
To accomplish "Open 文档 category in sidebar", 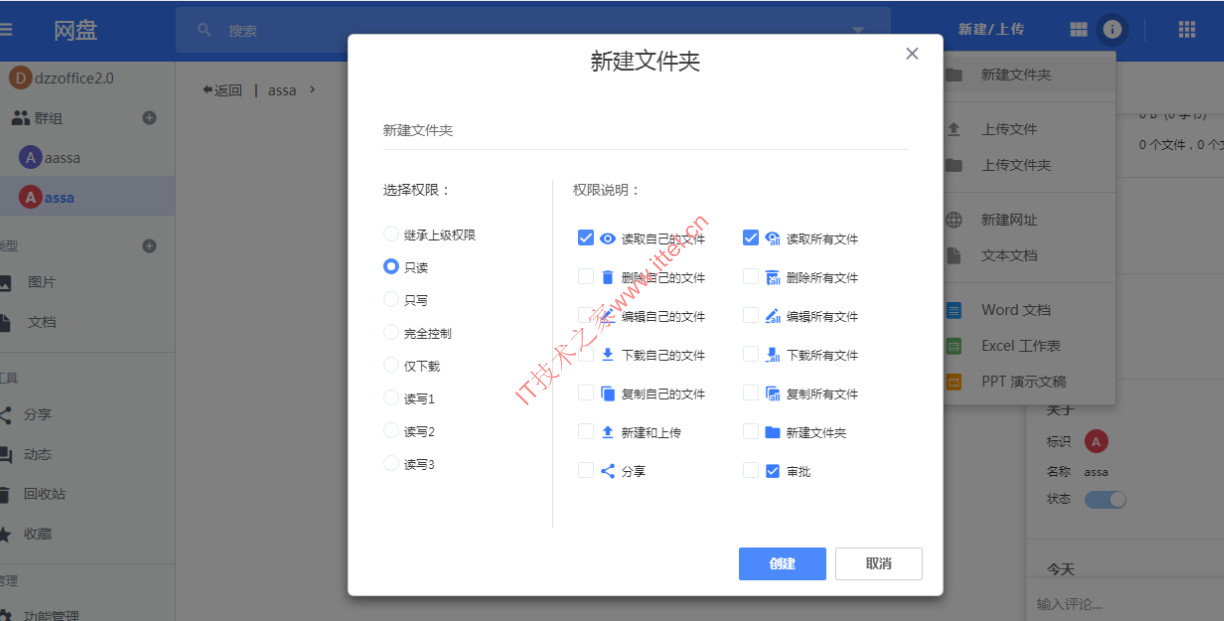I will [41, 322].
